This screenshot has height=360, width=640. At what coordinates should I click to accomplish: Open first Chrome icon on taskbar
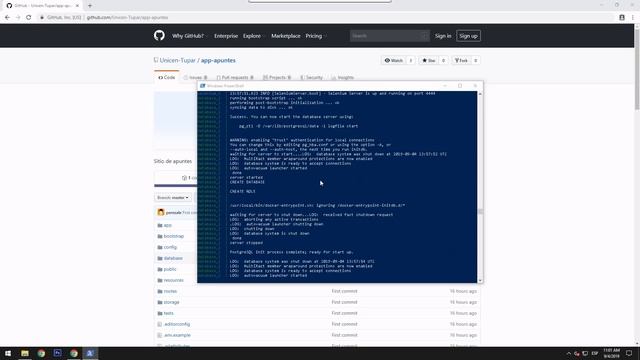(41, 353)
